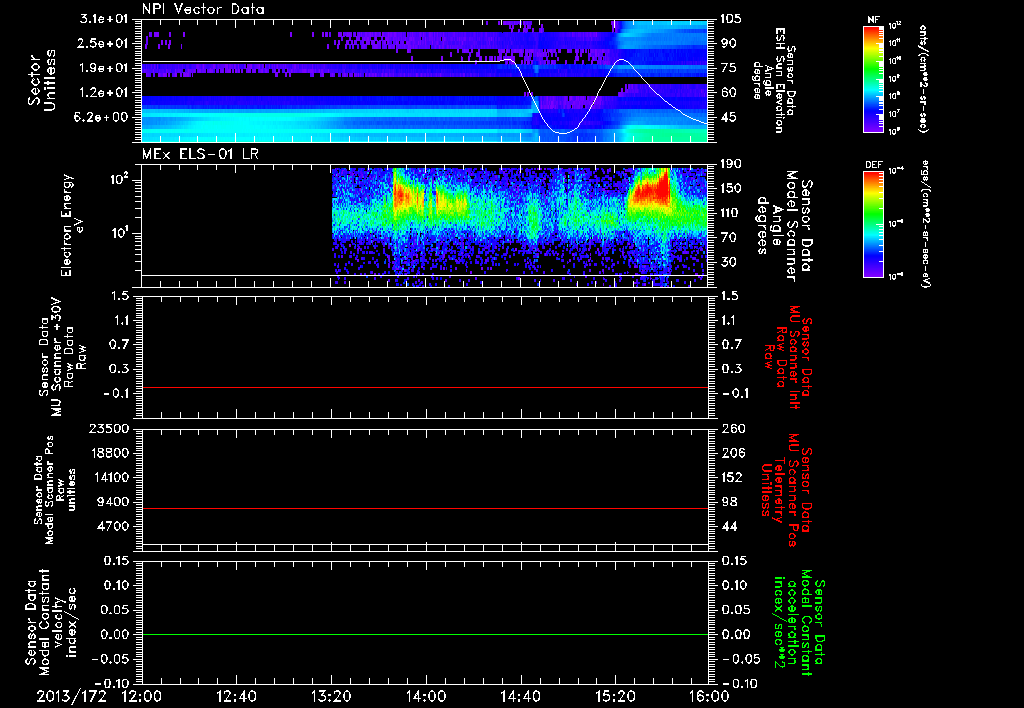The height and width of the screenshot is (708, 1024).
Task: Click the 9400 scanner position tick label
Action: 113,502
